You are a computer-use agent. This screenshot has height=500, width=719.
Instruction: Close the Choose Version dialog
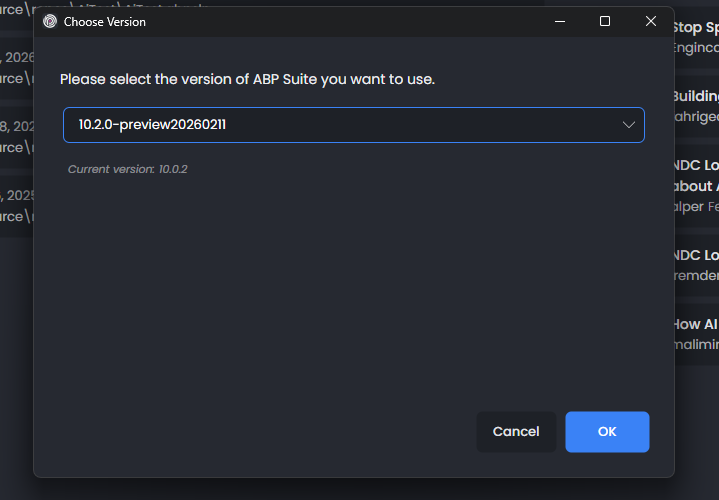pos(651,21)
